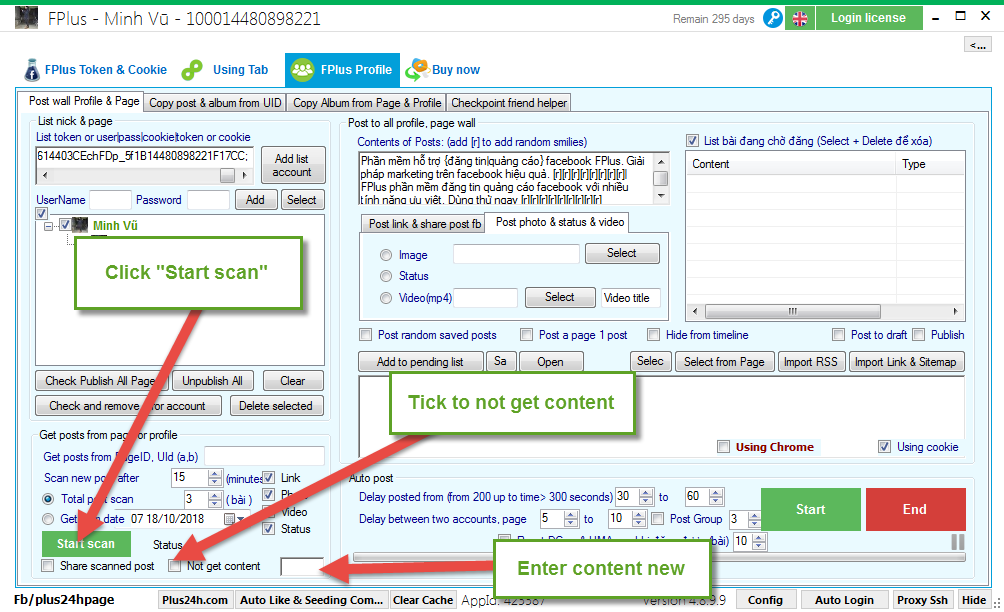Click the flask icon for FPlus Token & Cookie
The width and height of the screenshot is (1004, 612).
point(32,70)
